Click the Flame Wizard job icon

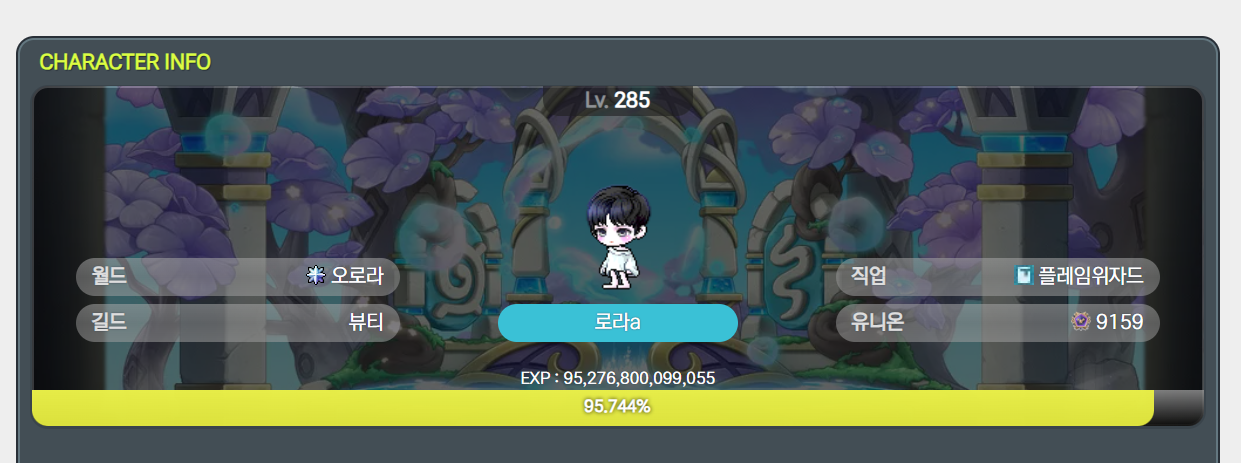1024,276
